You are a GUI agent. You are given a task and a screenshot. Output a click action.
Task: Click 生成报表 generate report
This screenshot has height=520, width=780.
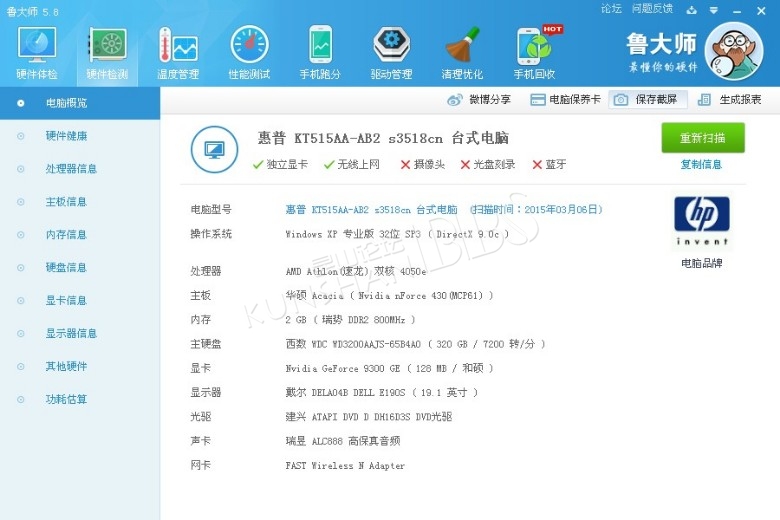729,100
